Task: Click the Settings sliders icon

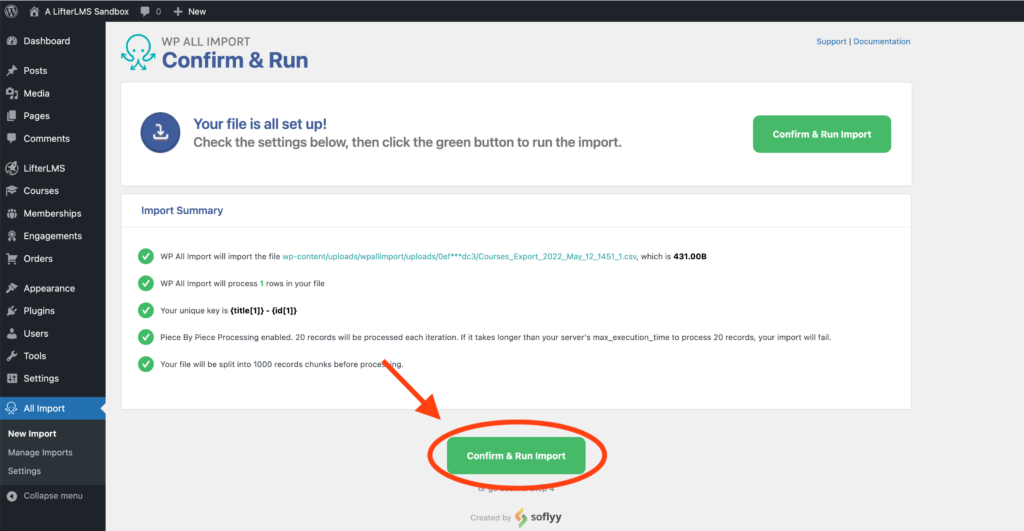Action: click(x=12, y=378)
